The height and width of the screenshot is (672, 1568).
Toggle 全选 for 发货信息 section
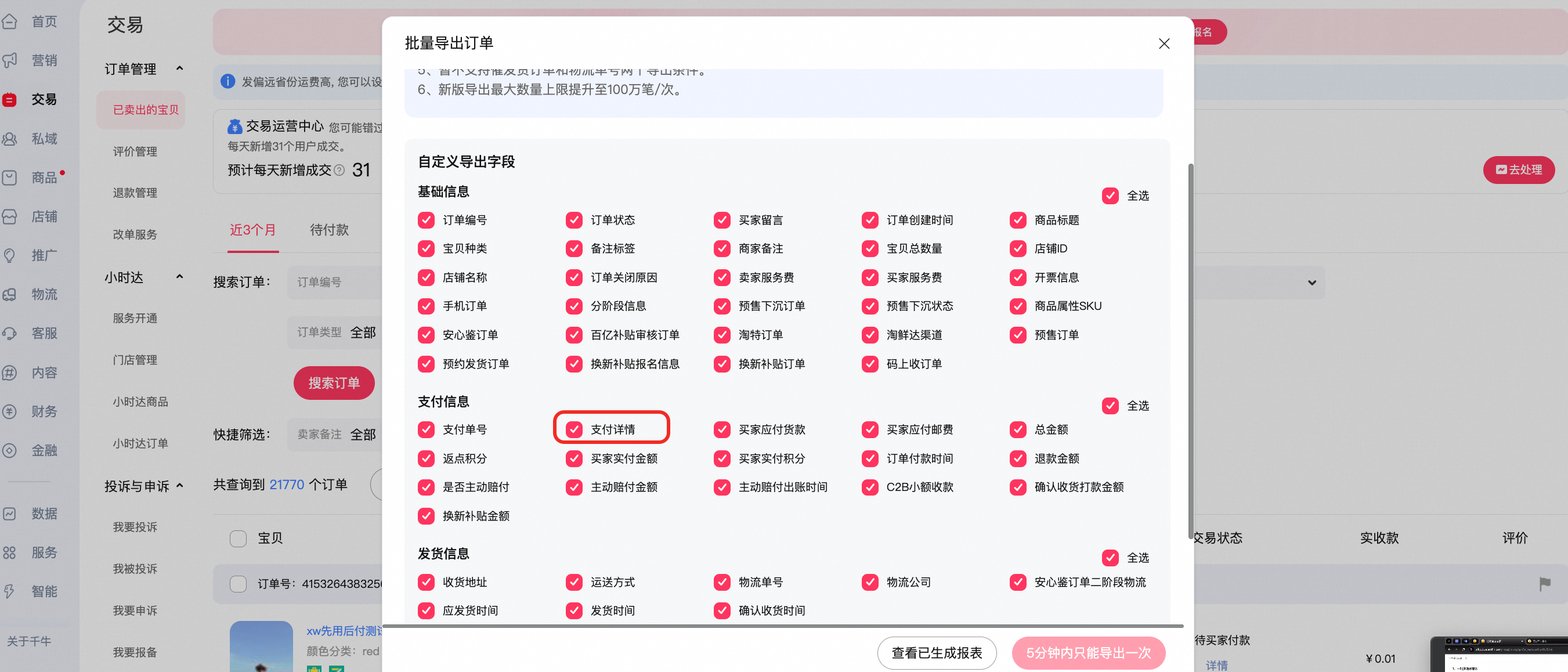[1110, 558]
